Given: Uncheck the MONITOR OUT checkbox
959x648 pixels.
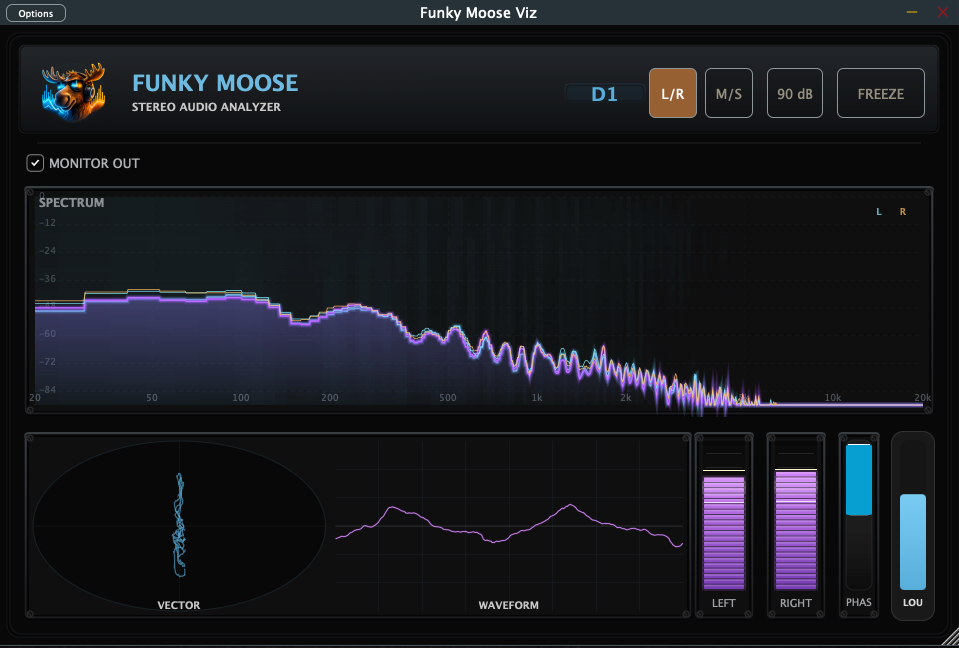Looking at the screenshot, I should coord(37,163).
